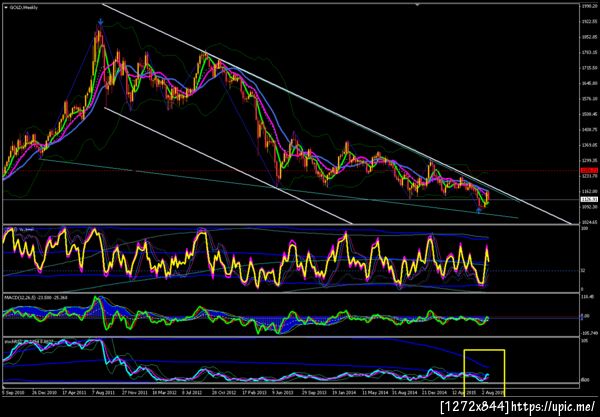Click the 5 Sep 2010 date on the time axis
The image size is (600, 417).
(12, 392)
